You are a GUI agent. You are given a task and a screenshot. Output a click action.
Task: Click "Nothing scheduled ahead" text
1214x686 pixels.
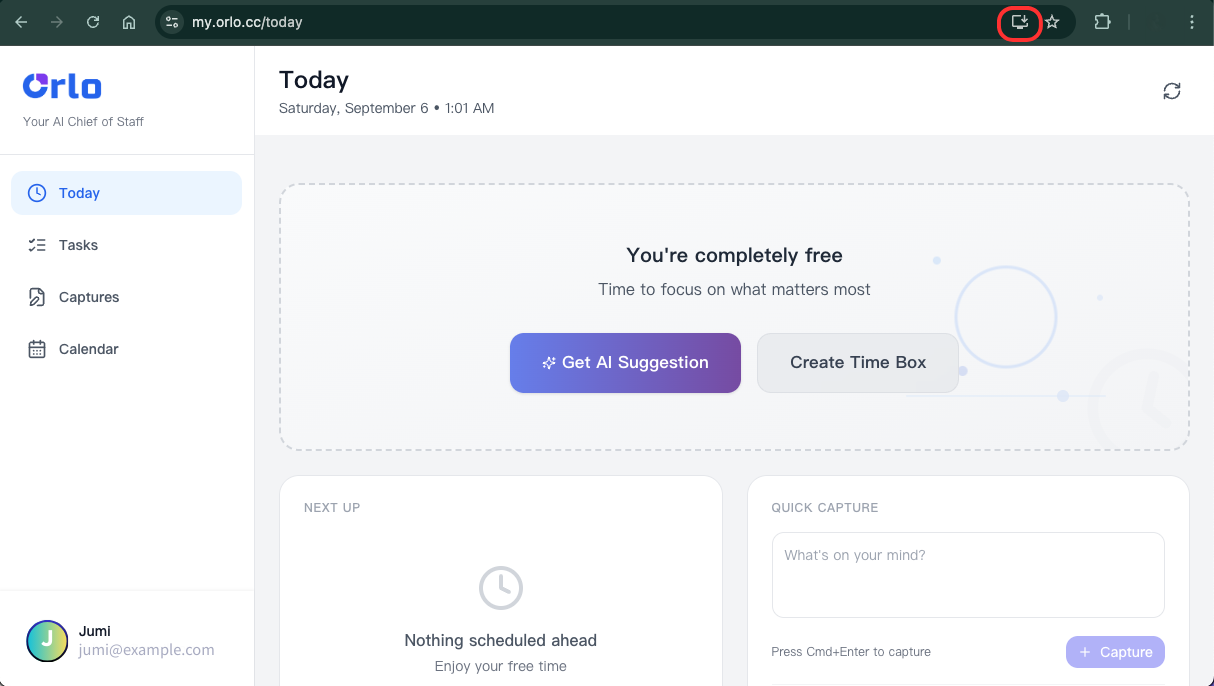coord(500,640)
